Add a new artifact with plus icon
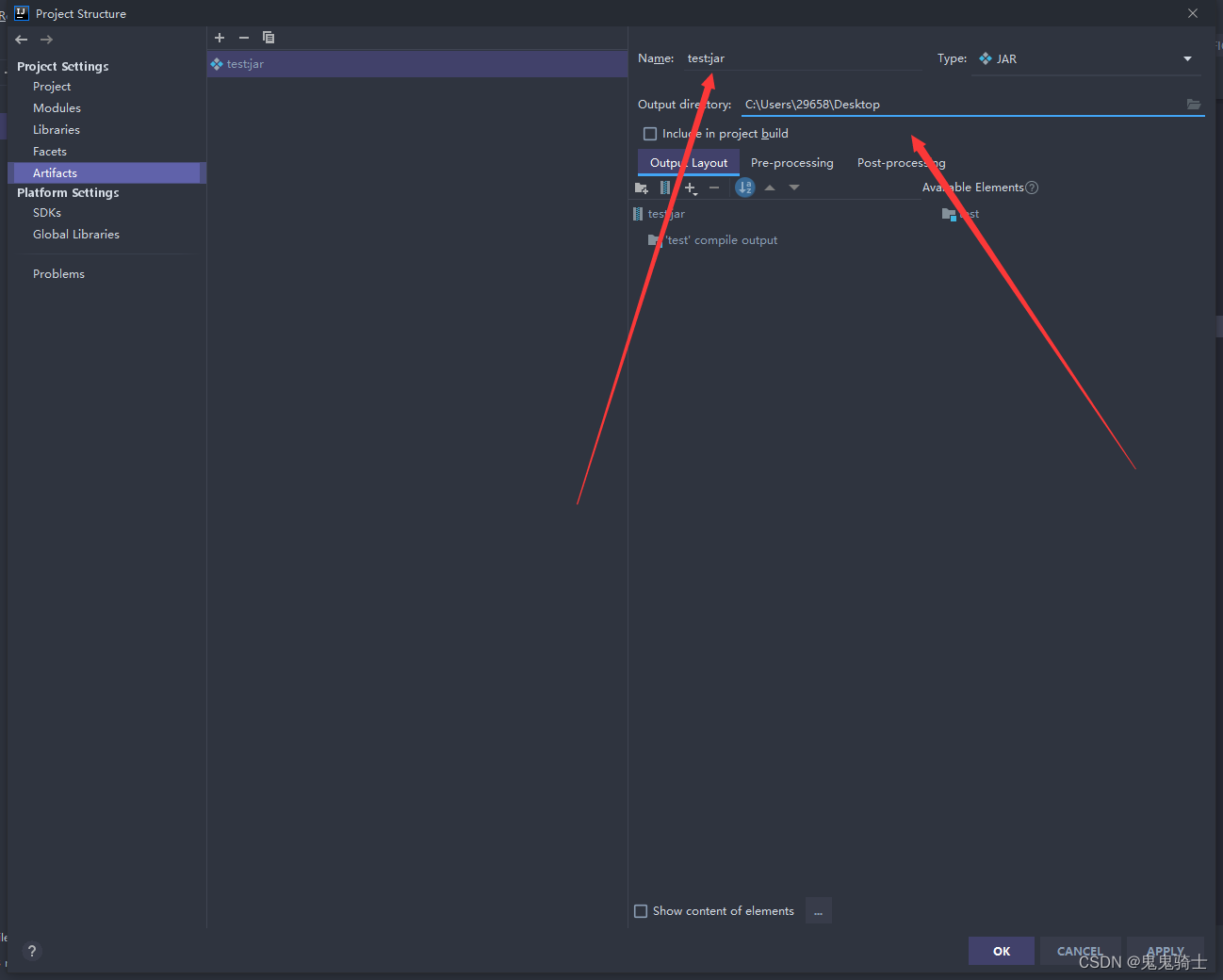 pos(220,38)
